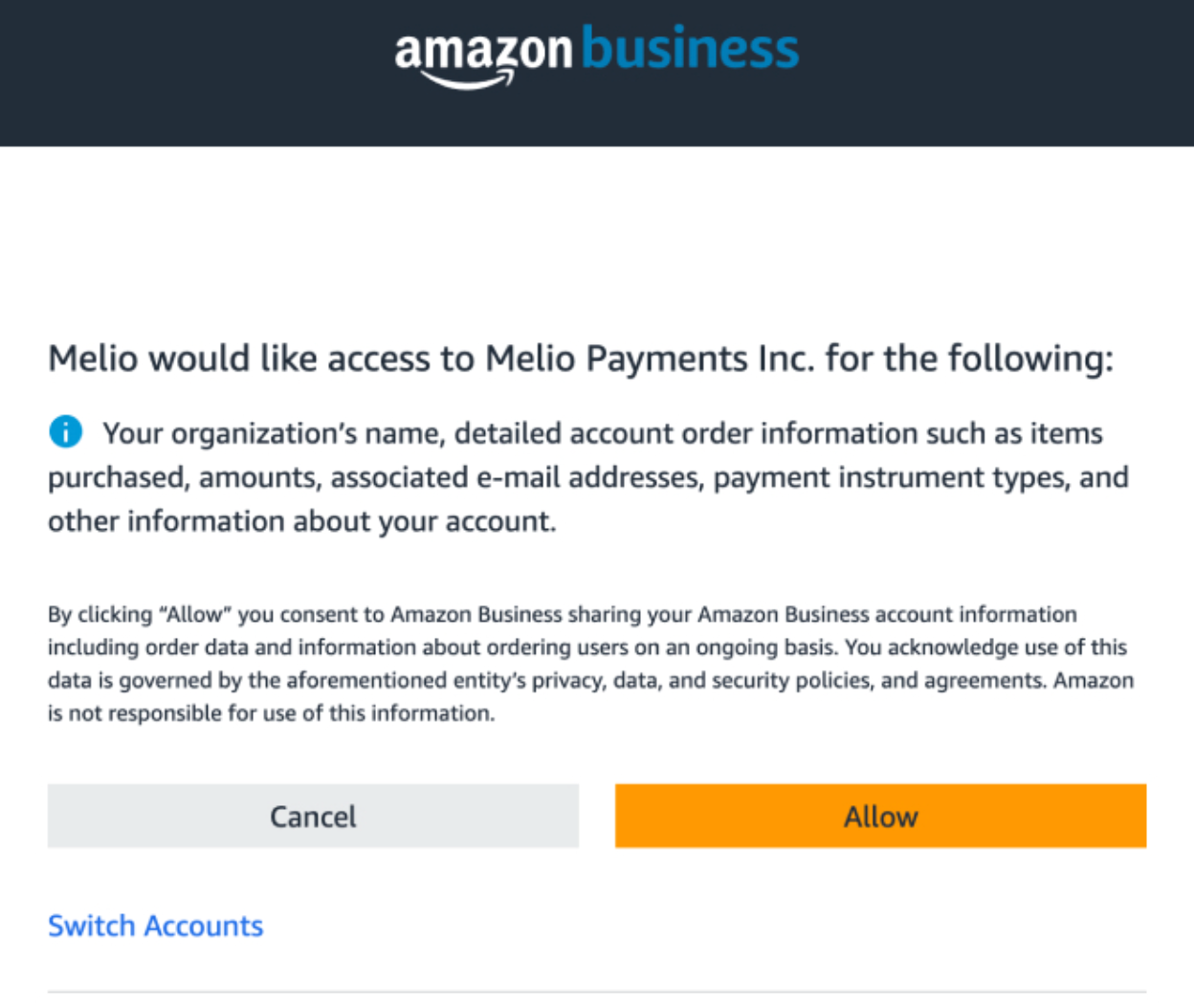Click 'Melio Payments Inc.' in the heading
The height and width of the screenshot is (1008, 1194).
(x=651, y=359)
